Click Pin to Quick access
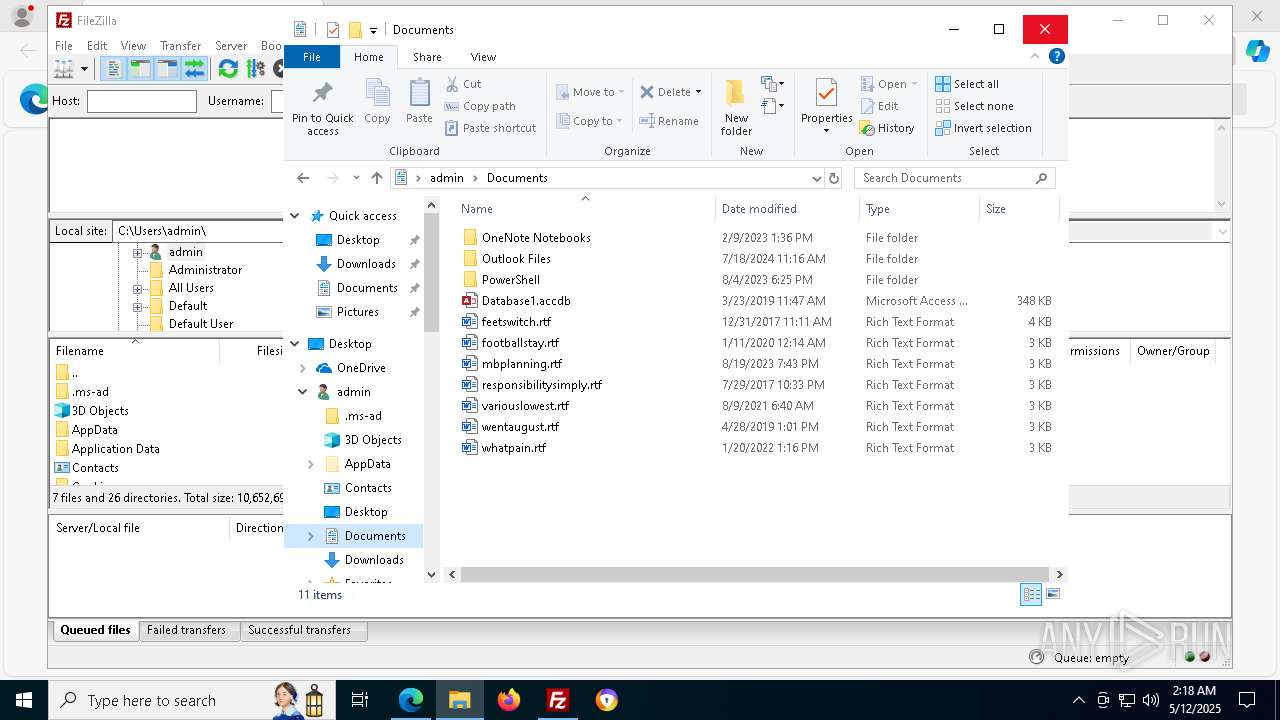This screenshot has width=1280, height=720. [323, 108]
